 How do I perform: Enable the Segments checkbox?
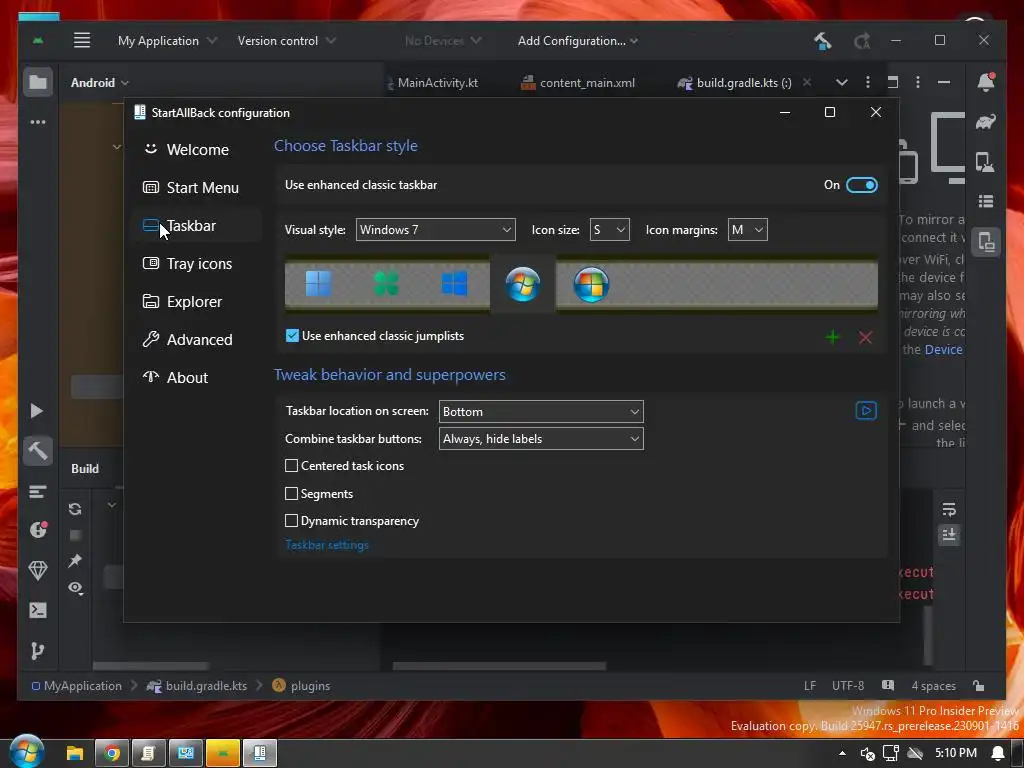[x=291, y=494]
